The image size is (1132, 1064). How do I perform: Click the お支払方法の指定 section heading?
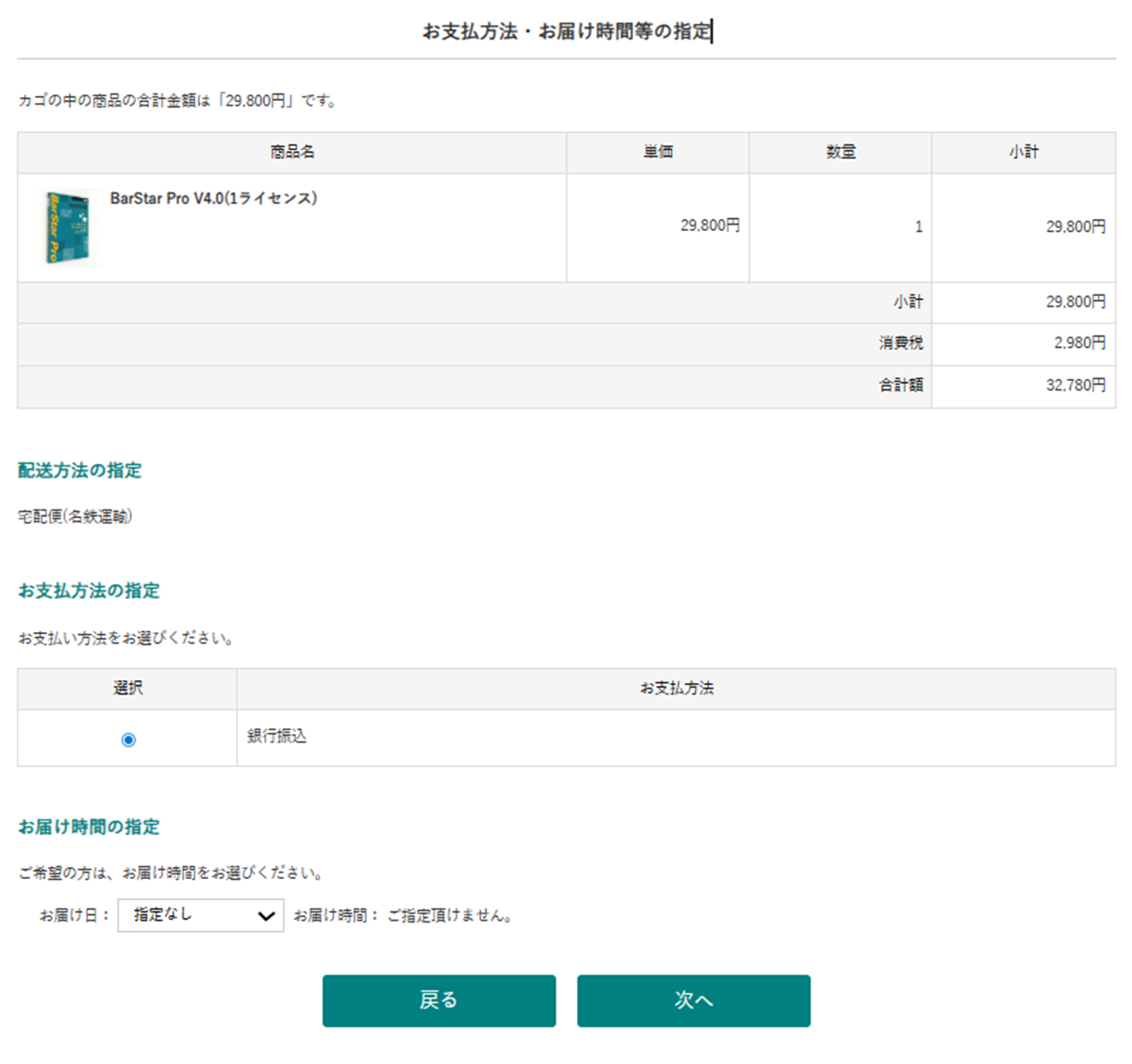click(89, 590)
